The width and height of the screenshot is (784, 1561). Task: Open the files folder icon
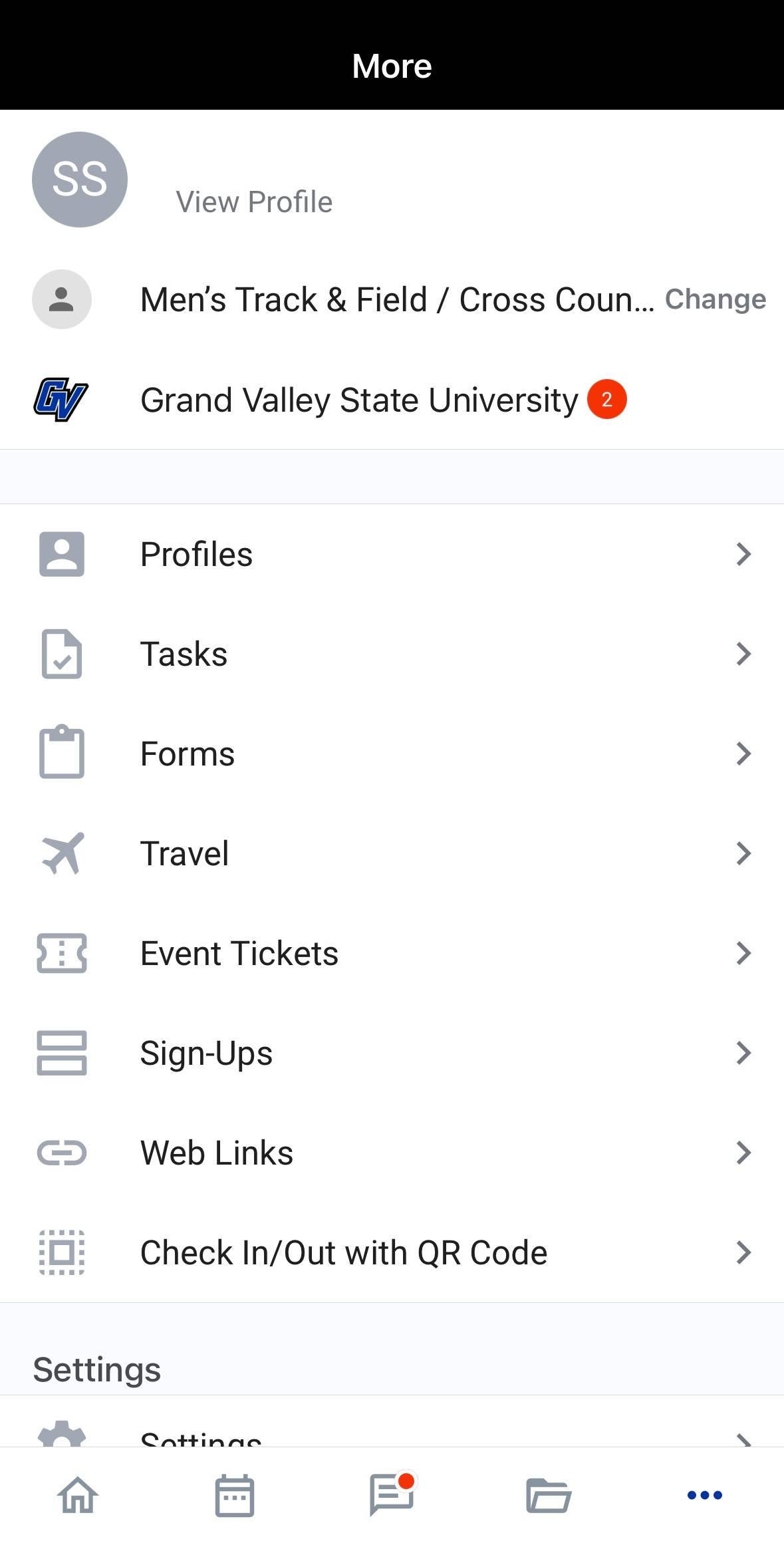point(549,1495)
